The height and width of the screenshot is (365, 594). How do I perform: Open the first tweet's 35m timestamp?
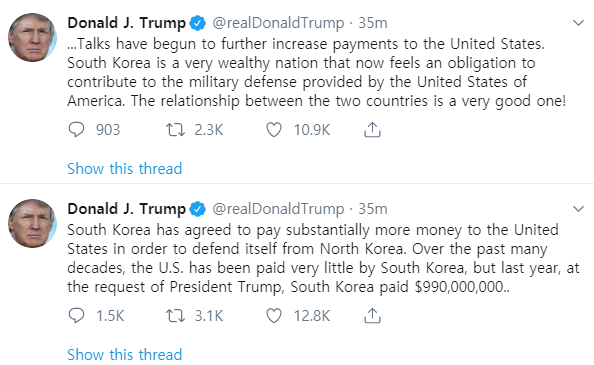pyautogui.click(x=373, y=23)
